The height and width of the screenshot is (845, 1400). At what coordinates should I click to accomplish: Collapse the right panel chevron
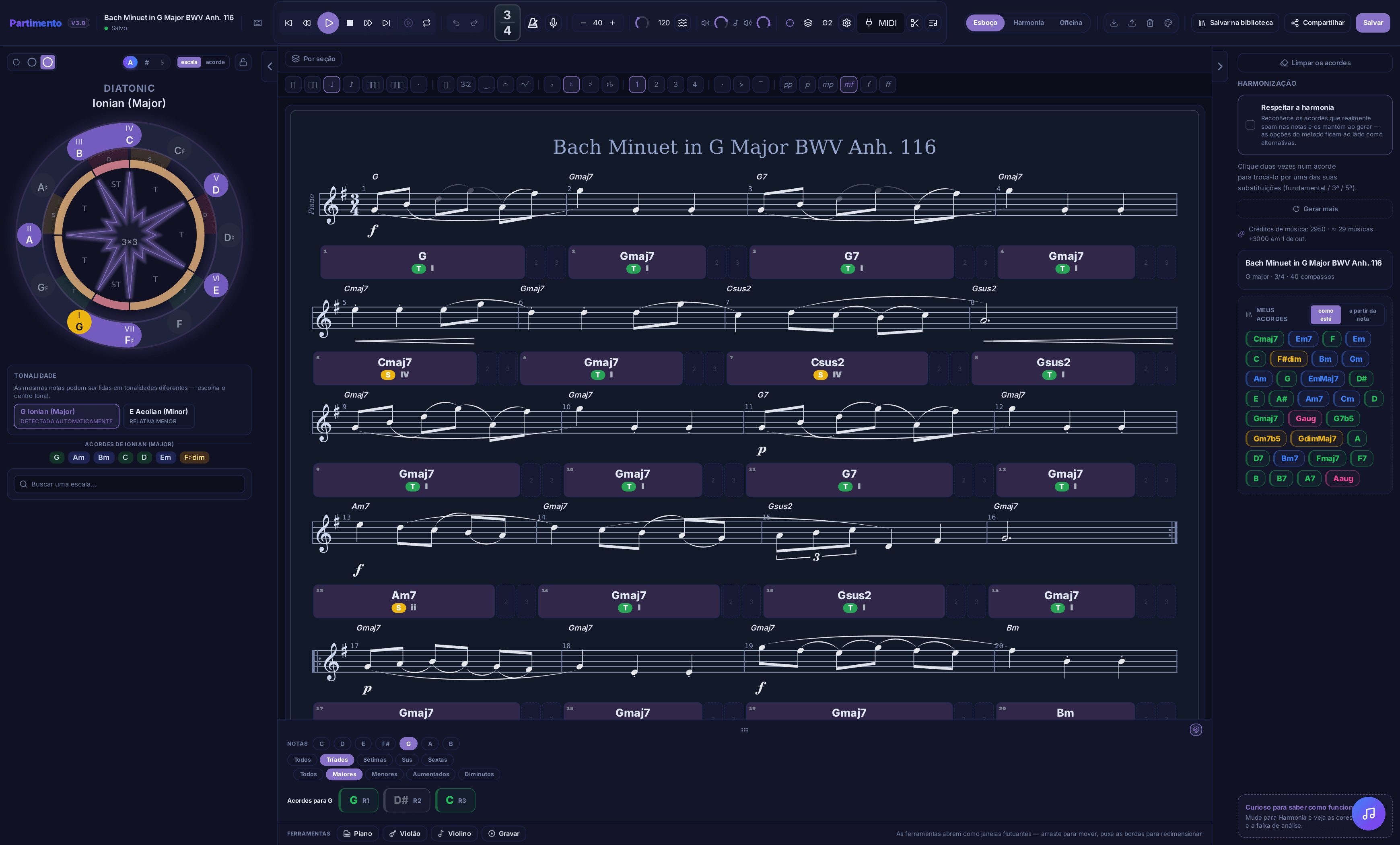1219,66
